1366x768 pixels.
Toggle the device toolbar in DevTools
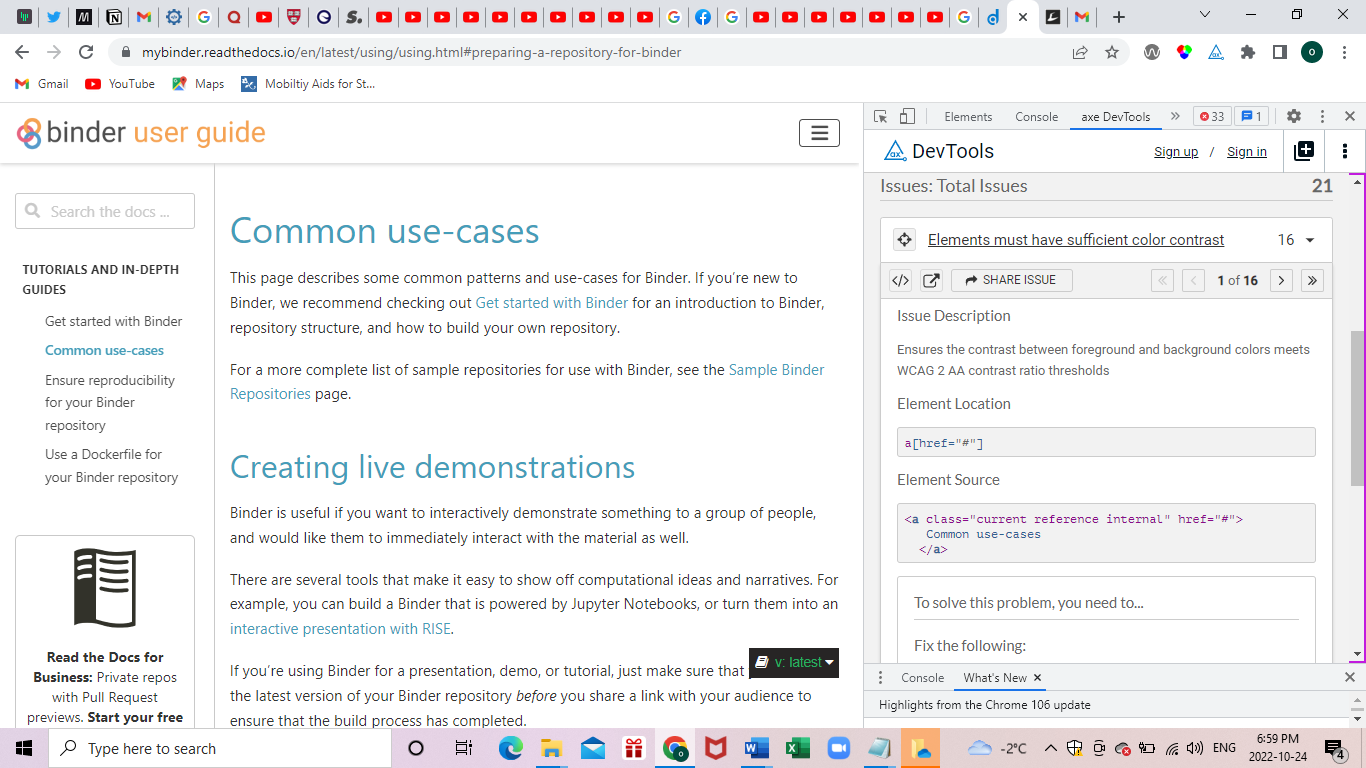[906, 116]
